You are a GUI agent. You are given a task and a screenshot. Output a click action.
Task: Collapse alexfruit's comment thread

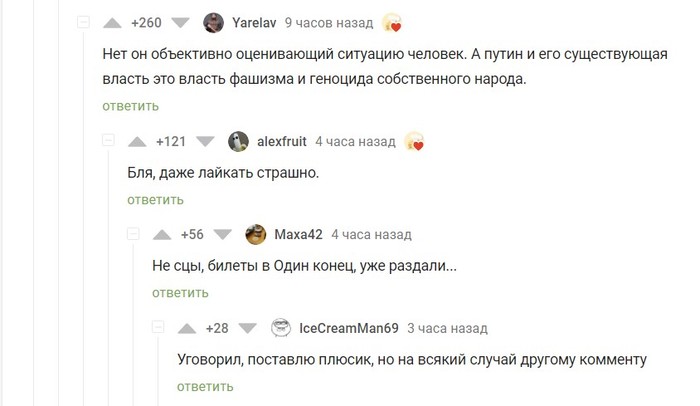coord(109,141)
